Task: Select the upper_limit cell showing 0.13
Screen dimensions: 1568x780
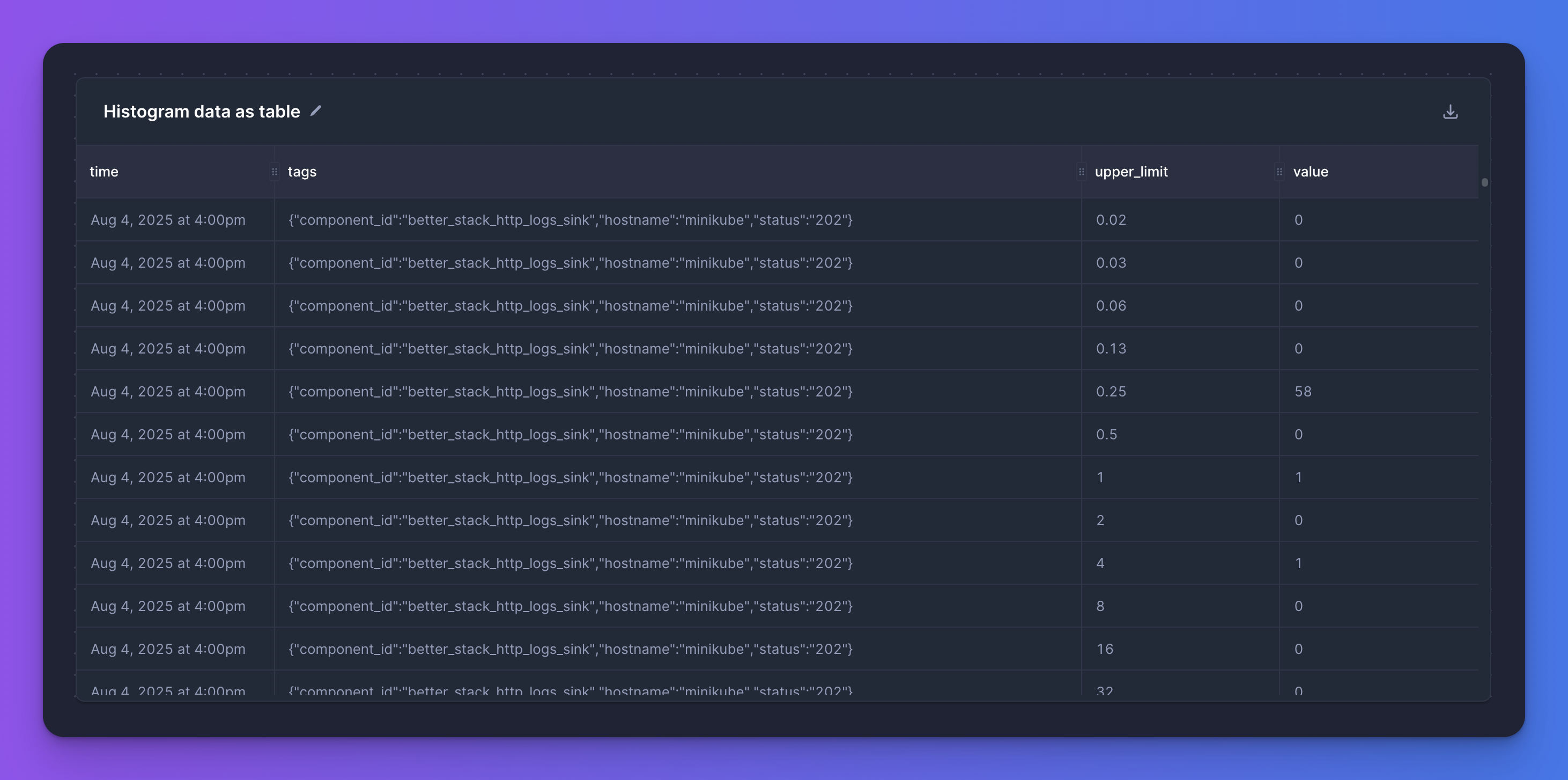Action: click(1111, 349)
